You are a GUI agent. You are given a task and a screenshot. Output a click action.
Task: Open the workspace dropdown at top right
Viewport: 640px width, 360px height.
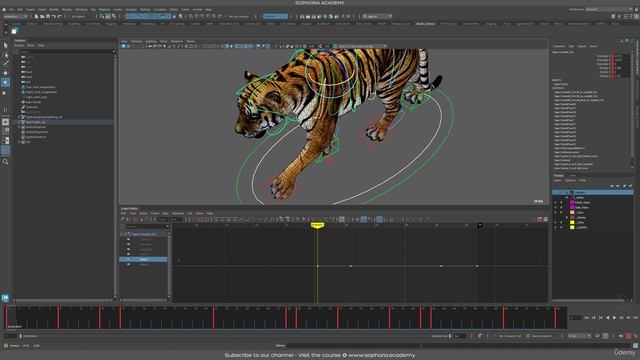pyautogui.click(x=608, y=9)
